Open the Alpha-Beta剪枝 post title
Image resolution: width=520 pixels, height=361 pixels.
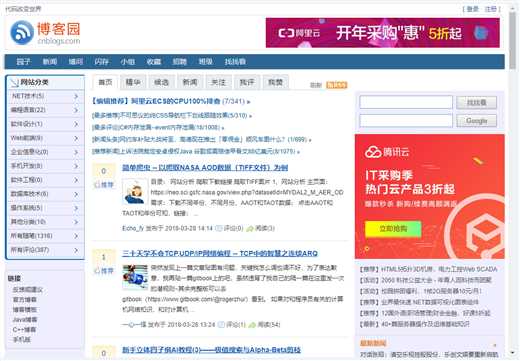coord(211,350)
